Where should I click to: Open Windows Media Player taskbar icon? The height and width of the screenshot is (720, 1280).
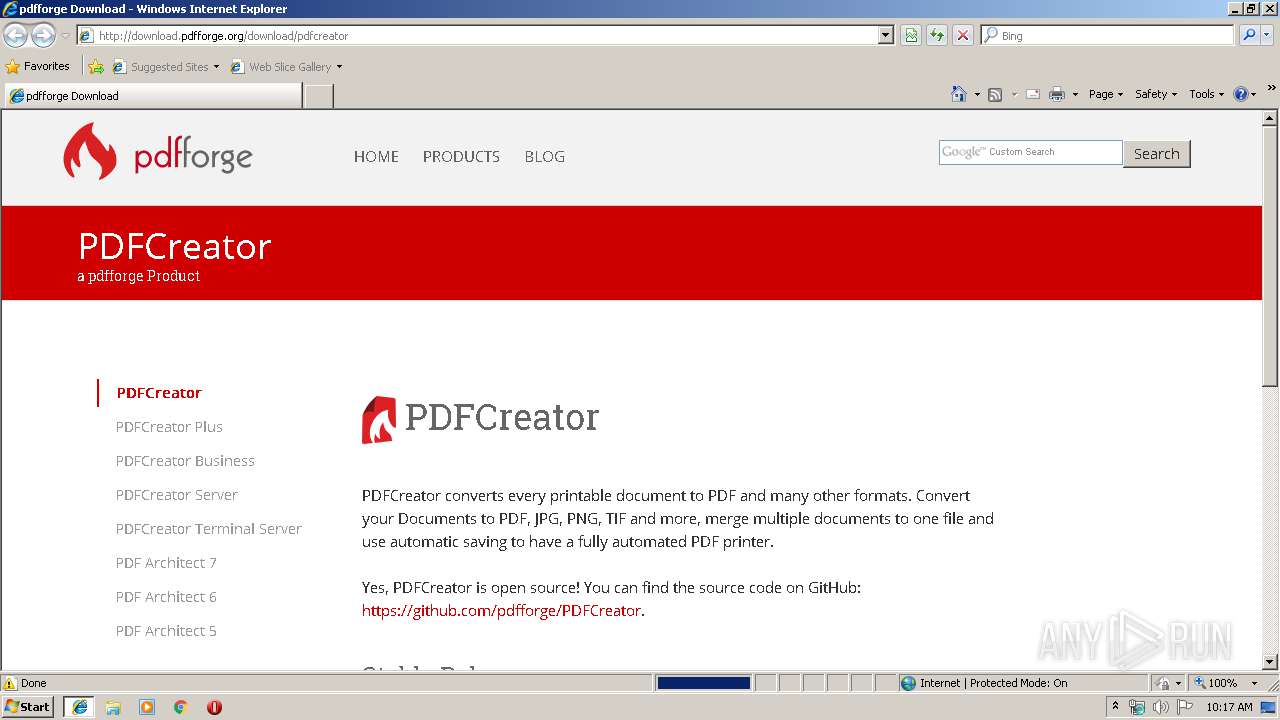pos(147,707)
